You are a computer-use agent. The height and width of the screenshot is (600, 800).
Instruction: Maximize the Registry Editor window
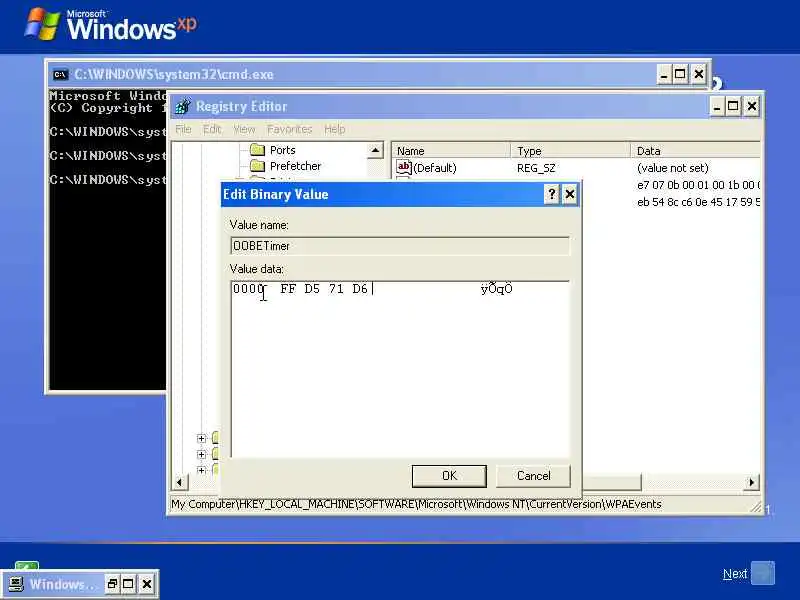733,107
